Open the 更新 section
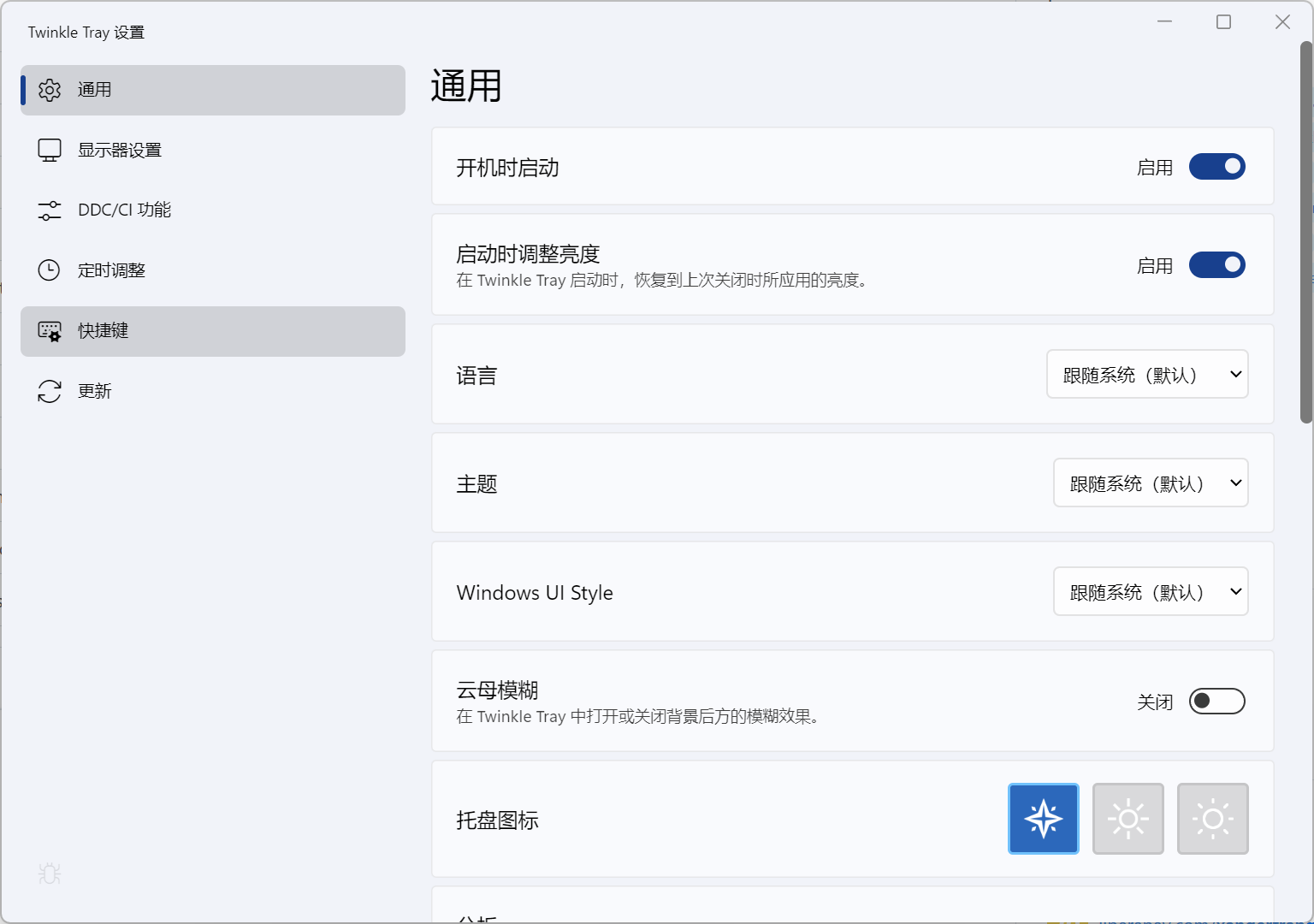The image size is (1314, 924). pos(213,391)
